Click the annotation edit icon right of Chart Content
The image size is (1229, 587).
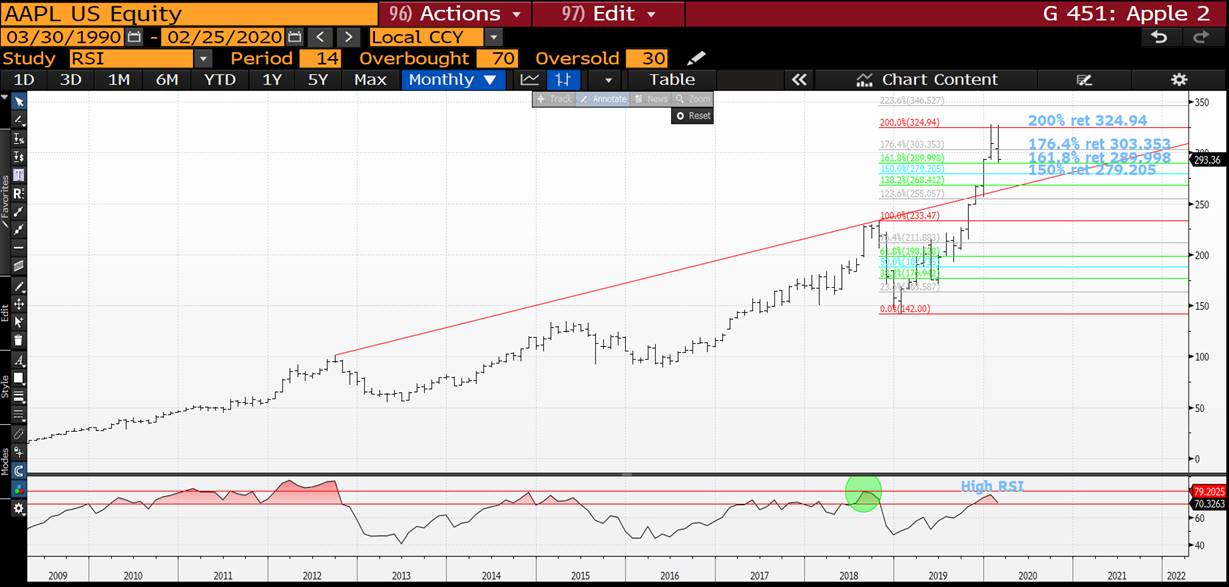[1083, 80]
